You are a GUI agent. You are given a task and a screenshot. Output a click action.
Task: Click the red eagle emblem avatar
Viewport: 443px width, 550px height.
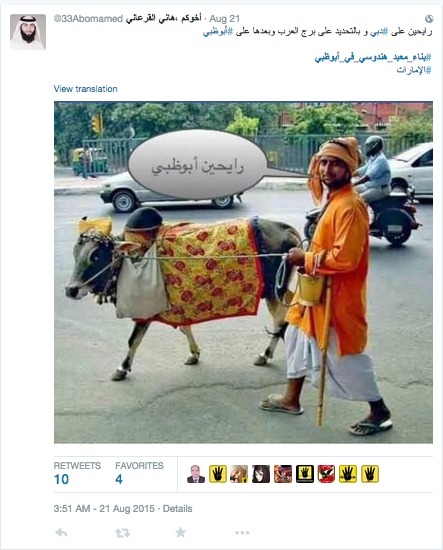click(x=326, y=474)
